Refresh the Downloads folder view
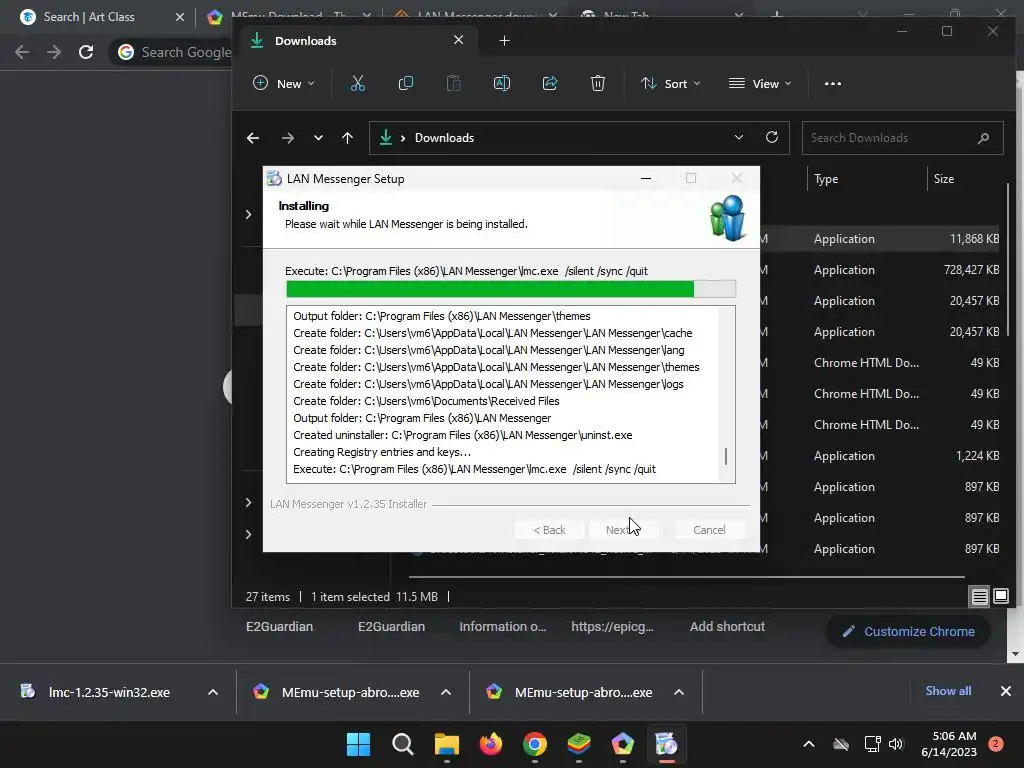Image resolution: width=1024 pixels, height=768 pixels. point(772,137)
